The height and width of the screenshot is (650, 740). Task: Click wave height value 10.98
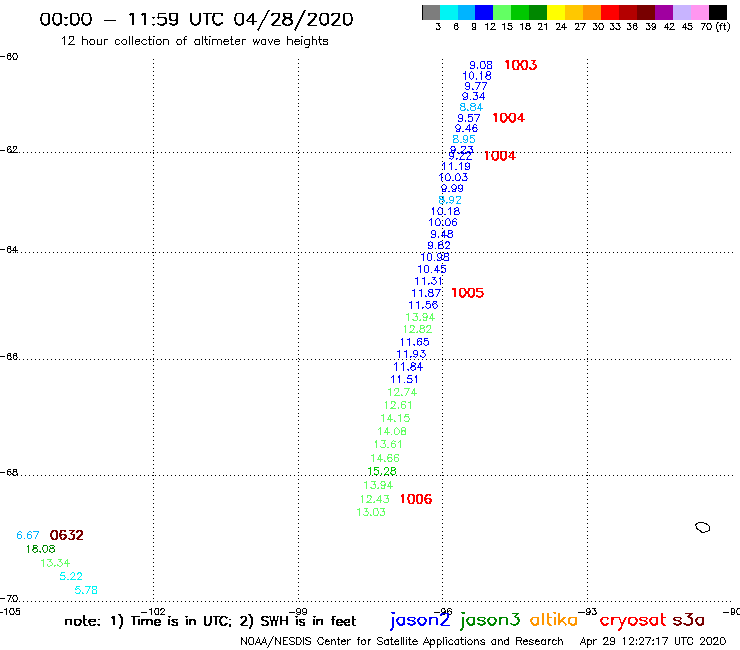pyautogui.click(x=435, y=257)
